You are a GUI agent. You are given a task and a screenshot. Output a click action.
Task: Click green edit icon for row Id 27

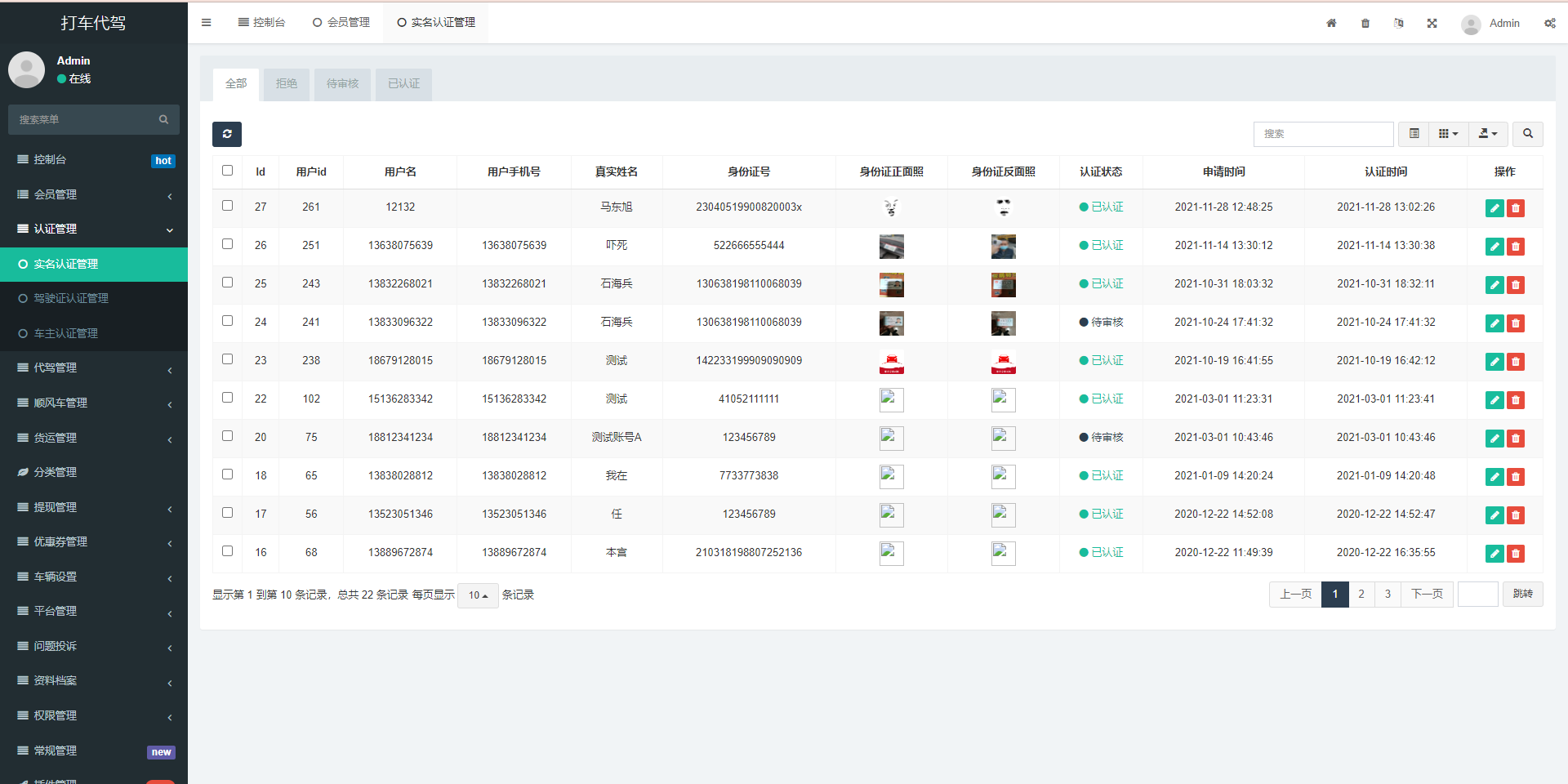pyautogui.click(x=1494, y=208)
